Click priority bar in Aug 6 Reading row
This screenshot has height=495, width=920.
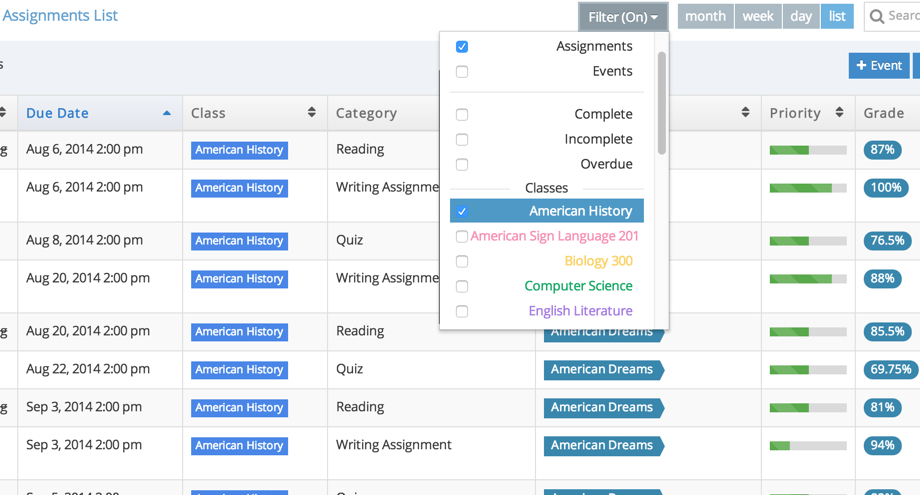coord(807,150)
